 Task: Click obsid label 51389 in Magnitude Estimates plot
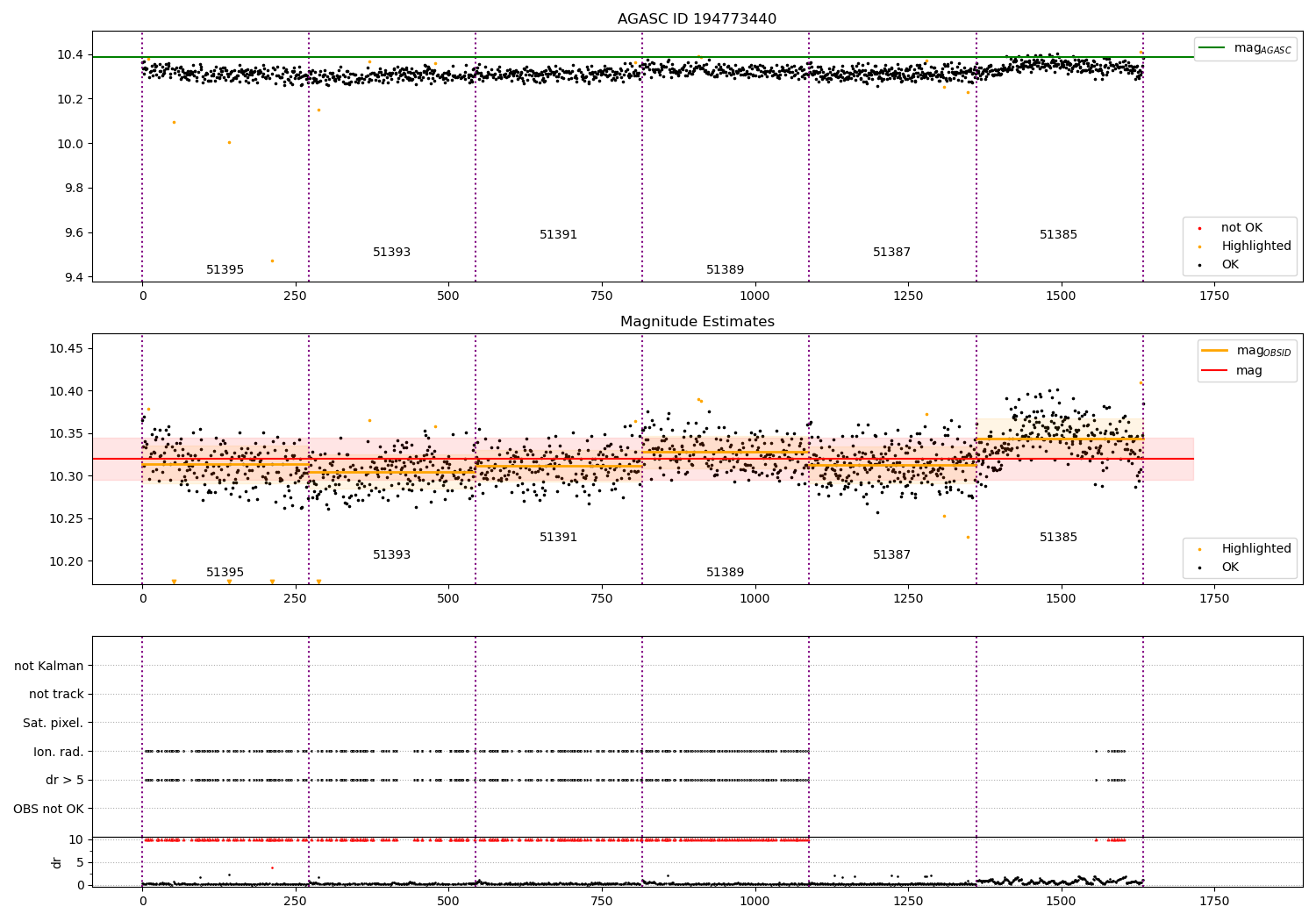[x=726, y=573]
